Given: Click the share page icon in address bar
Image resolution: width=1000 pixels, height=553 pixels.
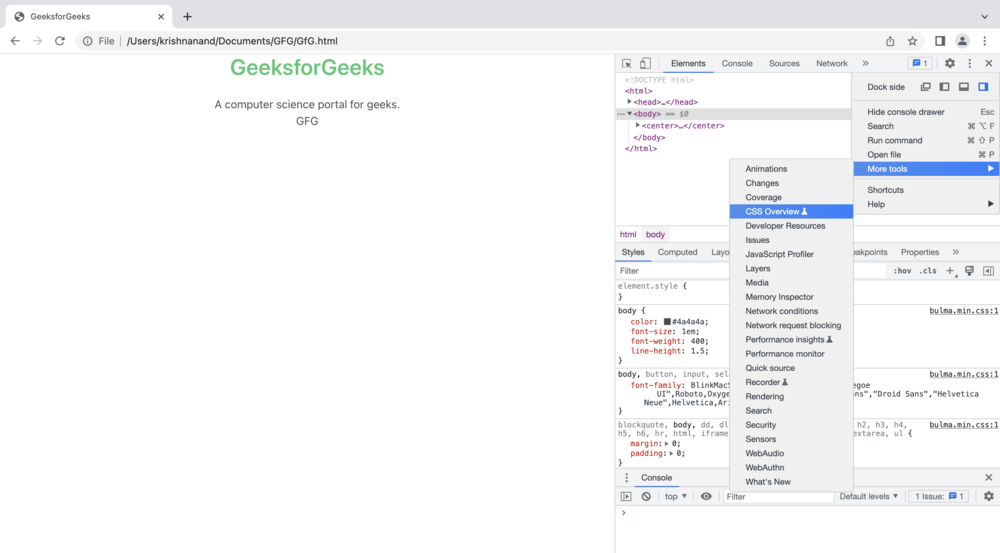Looking at the screenshot, I should [x=890, y=41].
